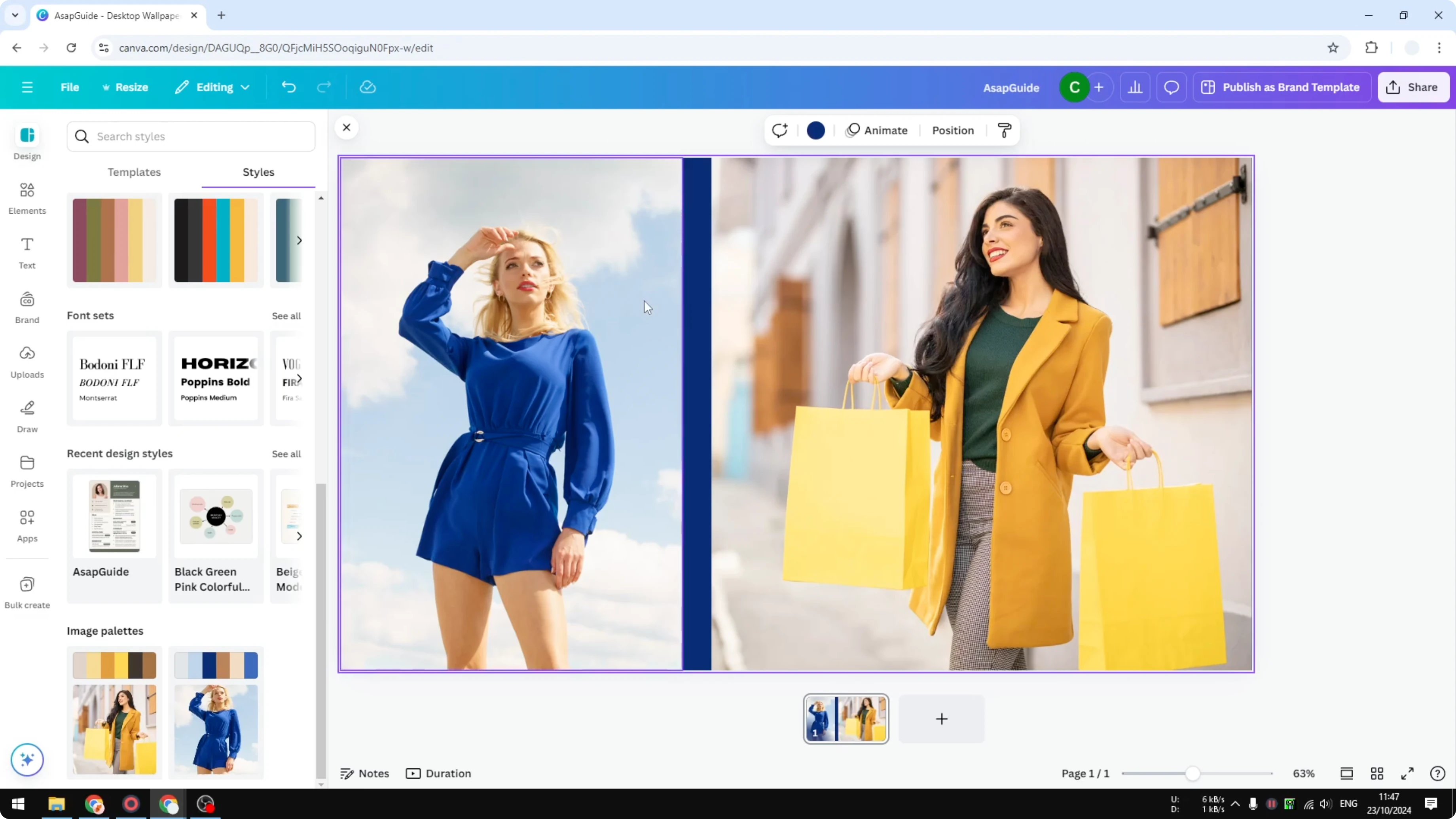Viewport: 1456px width, 819px height.
Task: Toggle the Notes panel
Action: click(x=364, y=773)
